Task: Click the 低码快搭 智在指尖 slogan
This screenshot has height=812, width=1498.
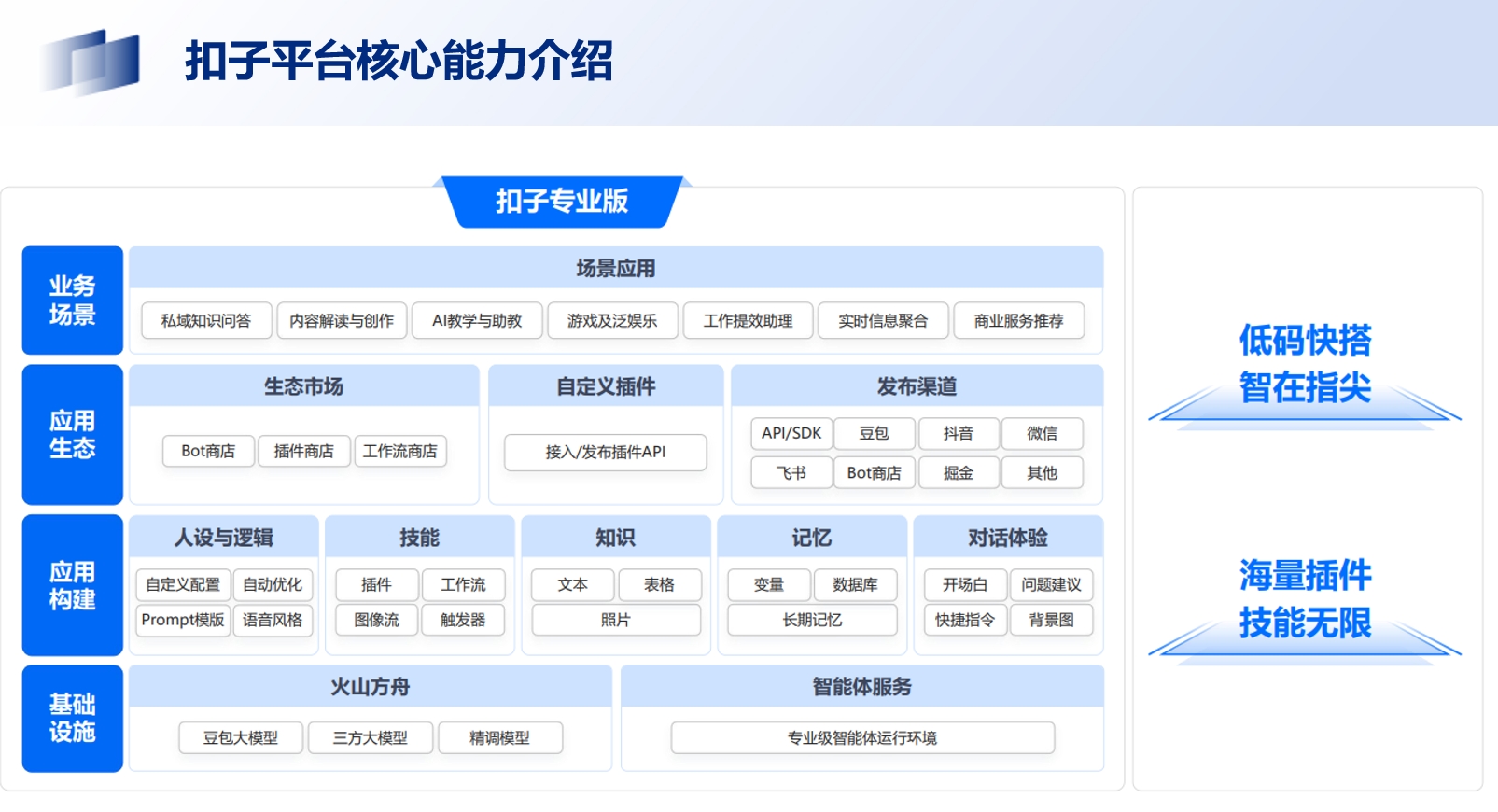Action: pos(1306,363)
